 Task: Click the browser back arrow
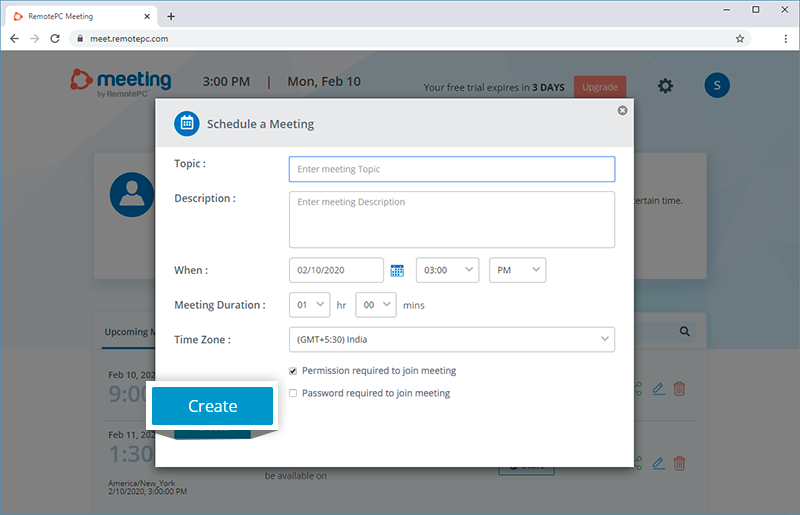(14, 38)
